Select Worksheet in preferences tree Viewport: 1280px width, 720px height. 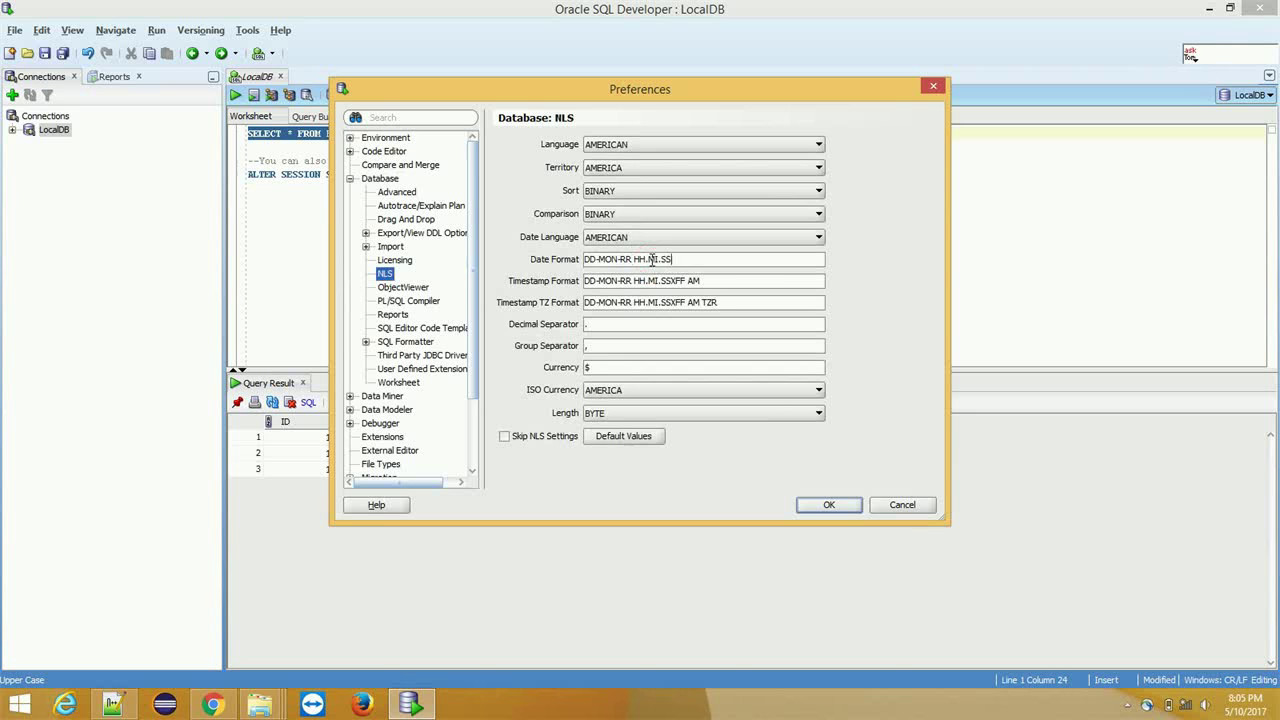[x=399, y=383]
